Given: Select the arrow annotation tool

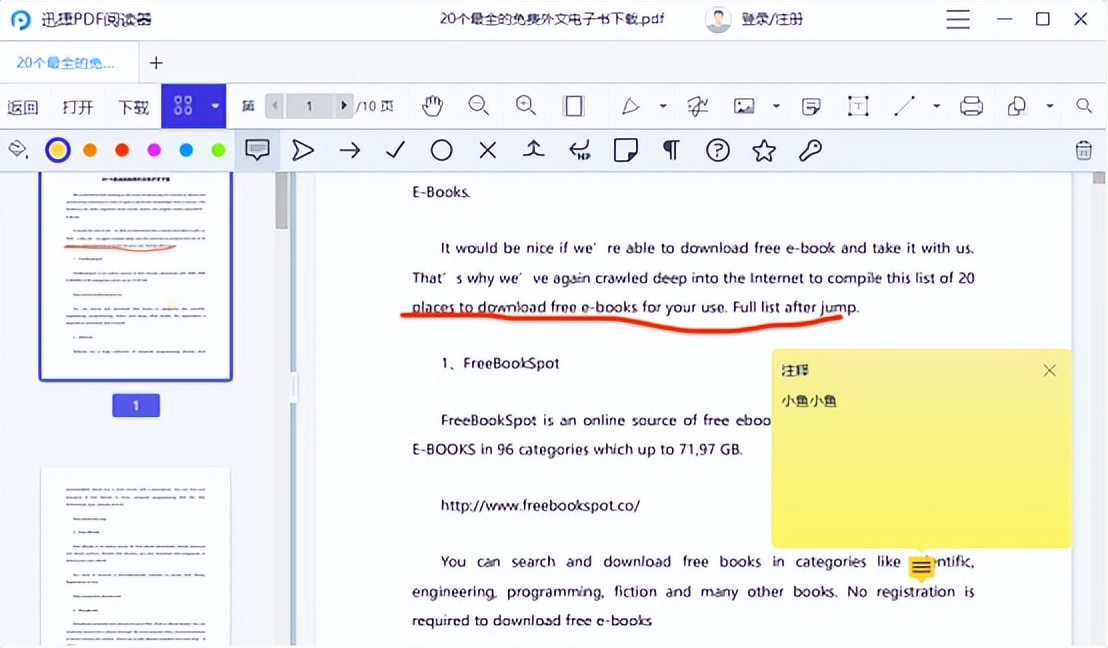Looking at the screenshot, I should pos(349,149).
